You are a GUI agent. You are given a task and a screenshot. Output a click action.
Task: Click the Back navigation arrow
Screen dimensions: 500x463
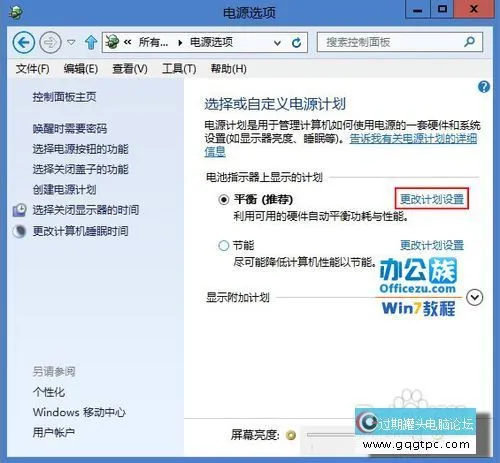pyautogui.click(x=24, y=42)
